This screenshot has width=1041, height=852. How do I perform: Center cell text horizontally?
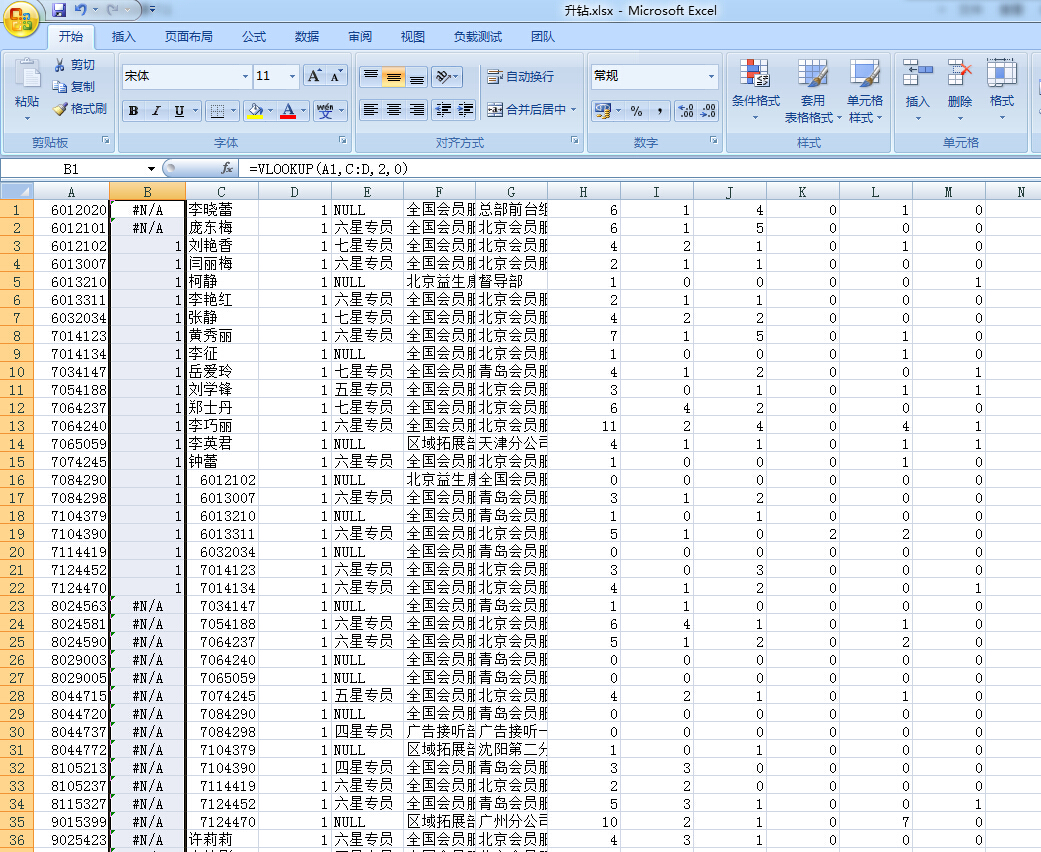[x=394, y=110]
